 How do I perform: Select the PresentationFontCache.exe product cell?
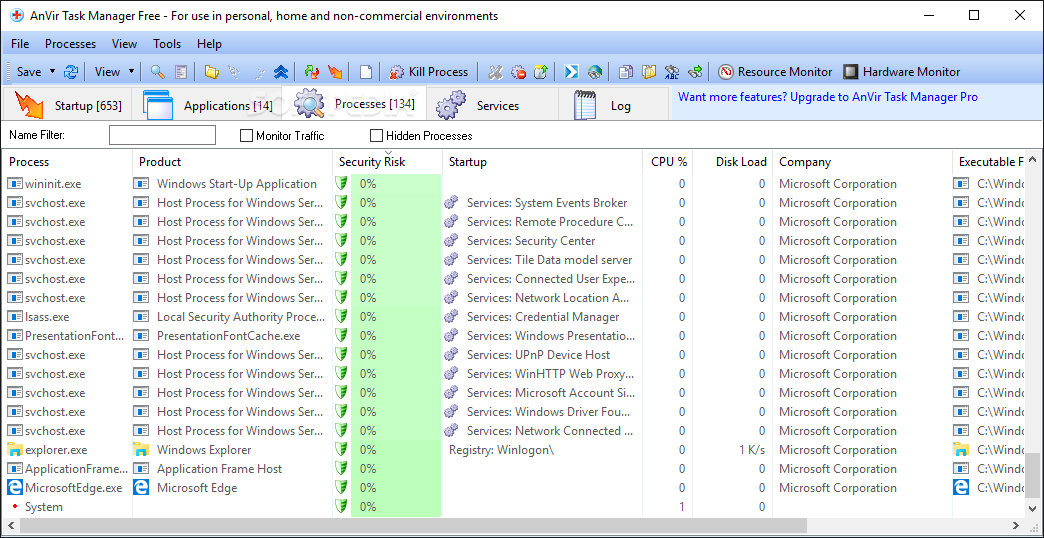coord(228,336)
